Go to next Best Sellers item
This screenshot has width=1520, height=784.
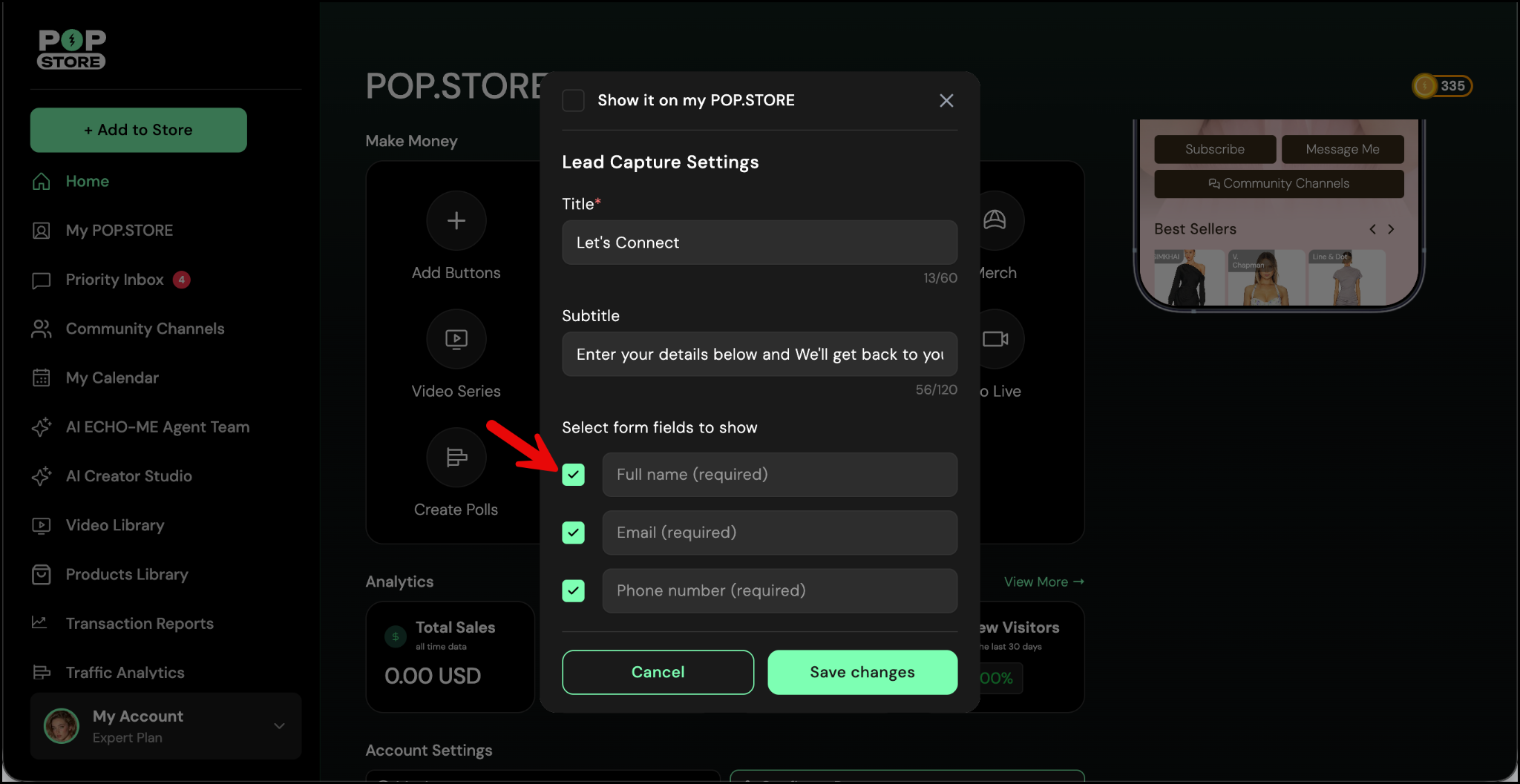(x=1391, y=229)
